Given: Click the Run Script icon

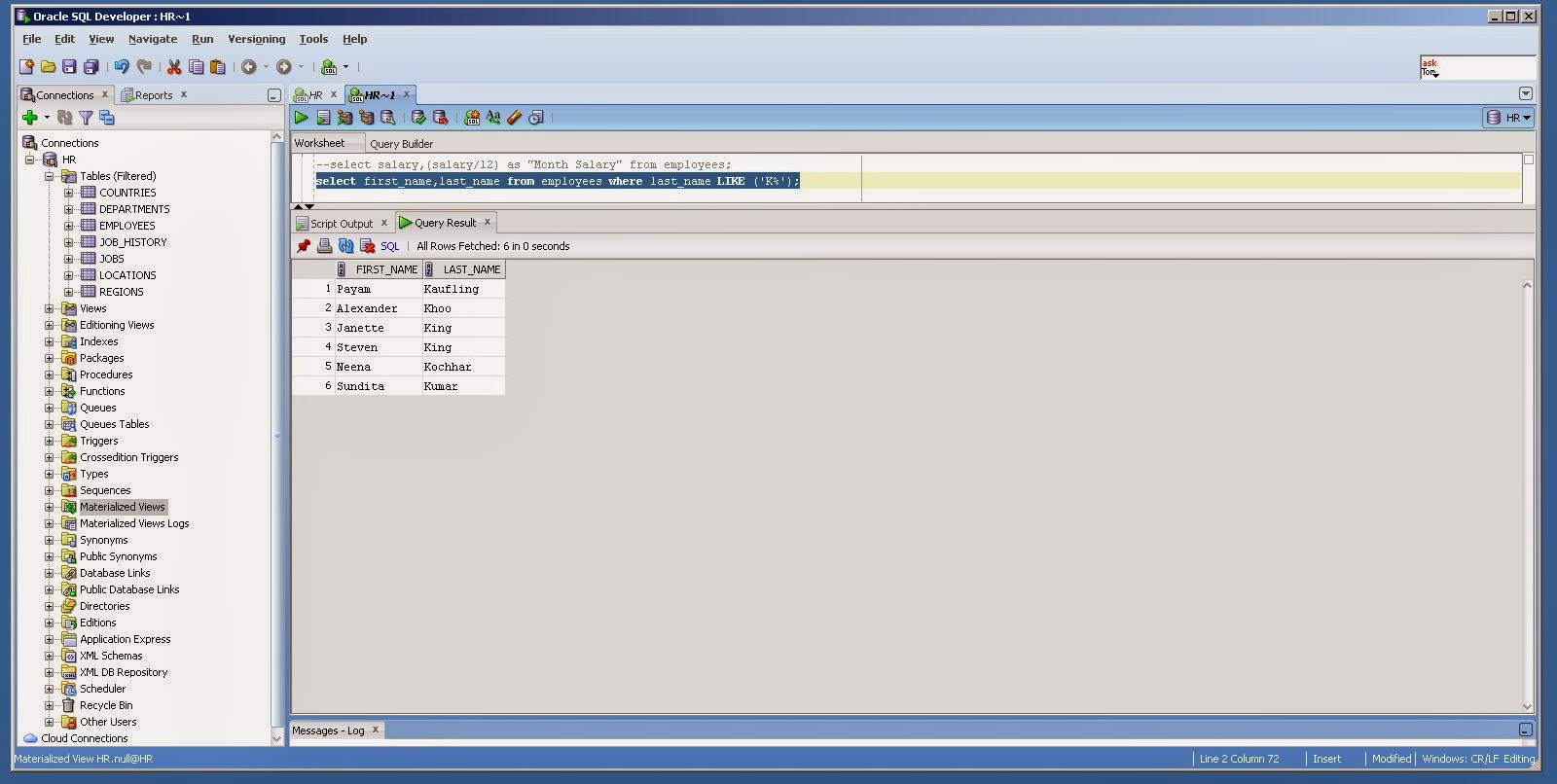Looking at the screenshot, I should [323, 118].
